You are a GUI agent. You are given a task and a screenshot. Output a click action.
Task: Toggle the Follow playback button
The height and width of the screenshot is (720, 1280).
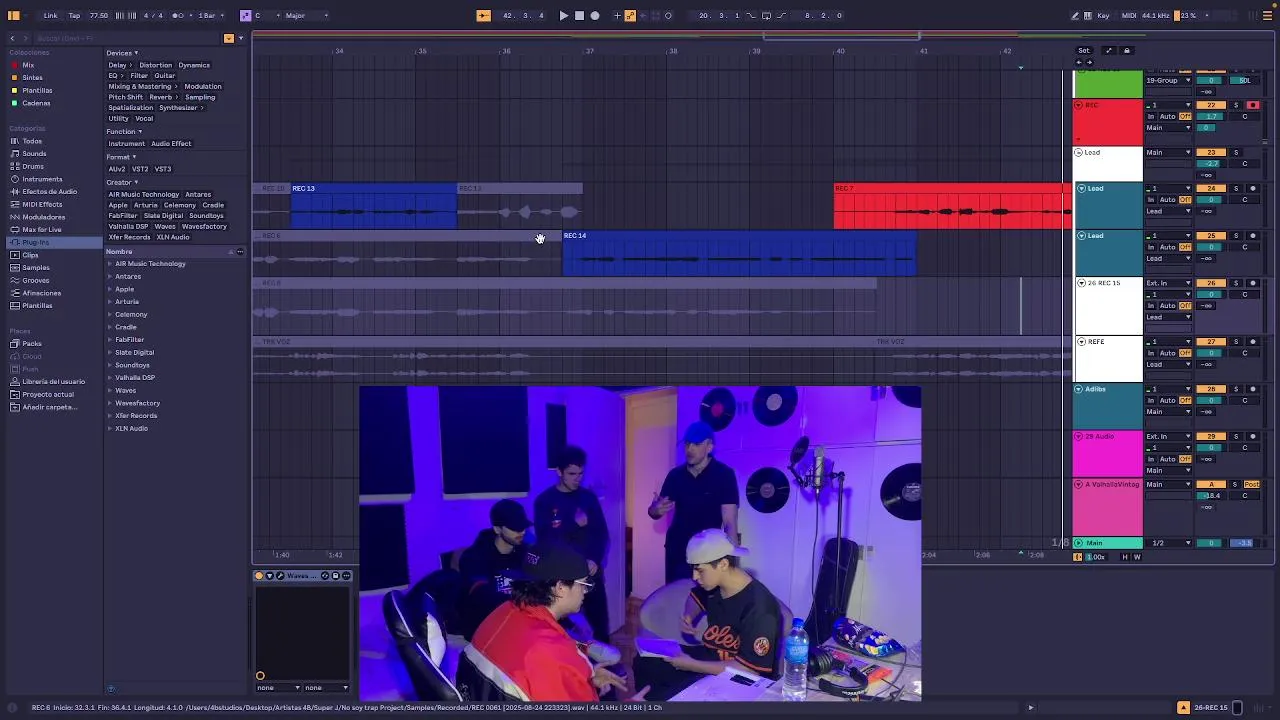point(483,15)
